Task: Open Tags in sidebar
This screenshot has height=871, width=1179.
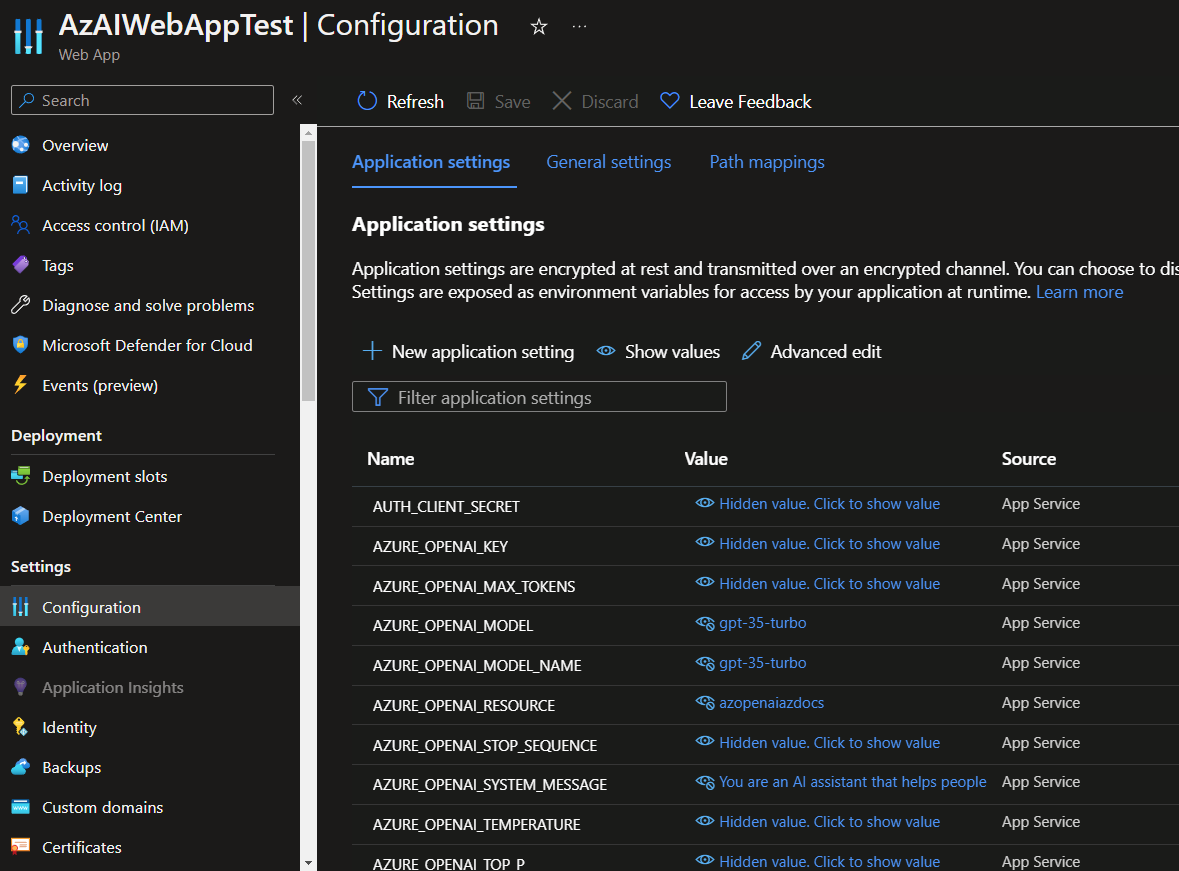Action: [x=58, y=265]
